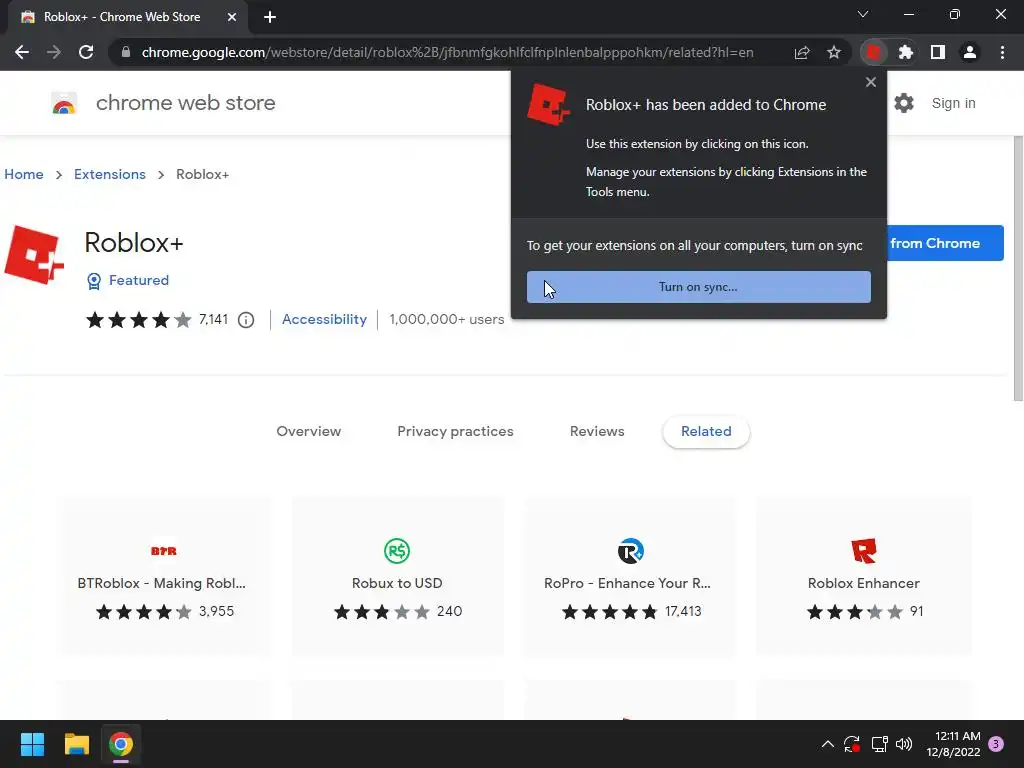1024x768 pixels.
Task: Open the Windows Start menu
Action: [x=32, y=744]
